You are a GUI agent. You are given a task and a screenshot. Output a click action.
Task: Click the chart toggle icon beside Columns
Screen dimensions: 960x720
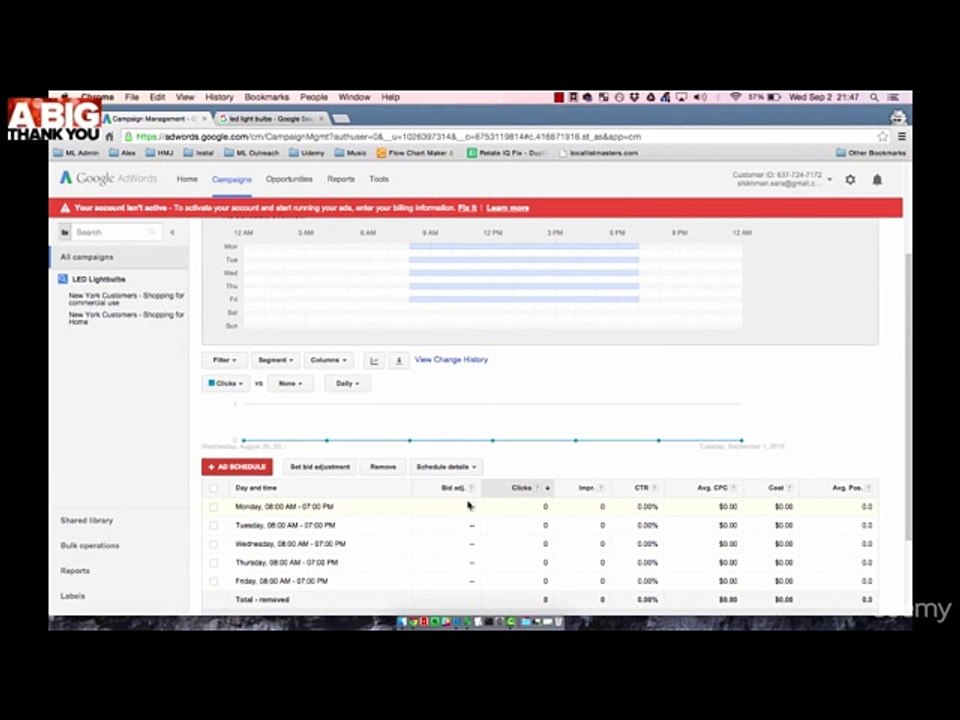click(x=374, y=360)
